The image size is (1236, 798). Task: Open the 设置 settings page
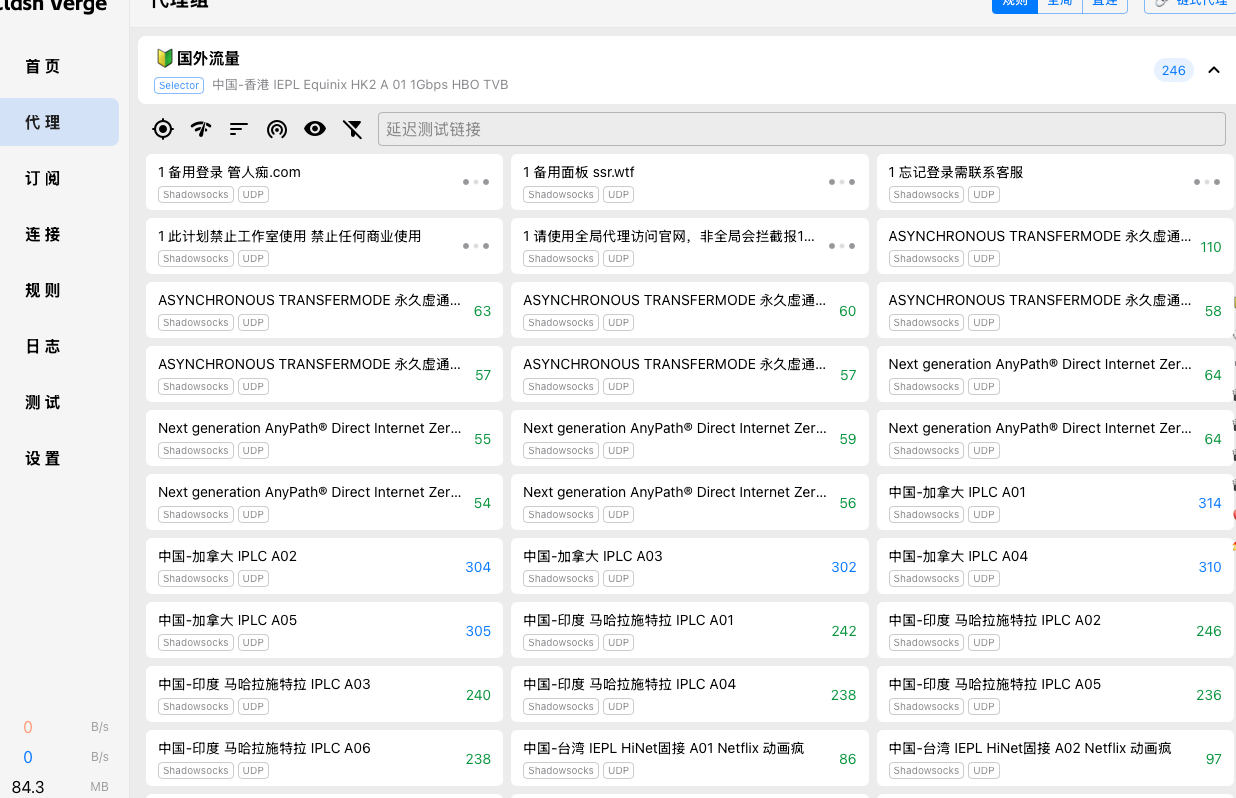(x=43, y=458)
